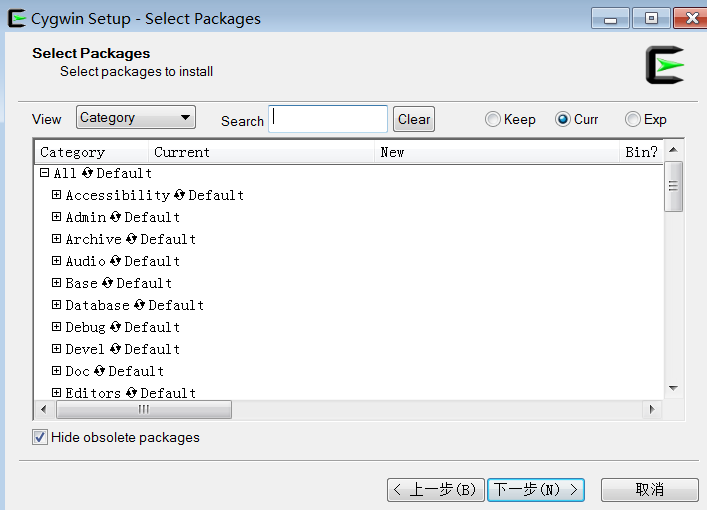
Task: Click the cycle icon beside Editors
Action: pos(132,393)
